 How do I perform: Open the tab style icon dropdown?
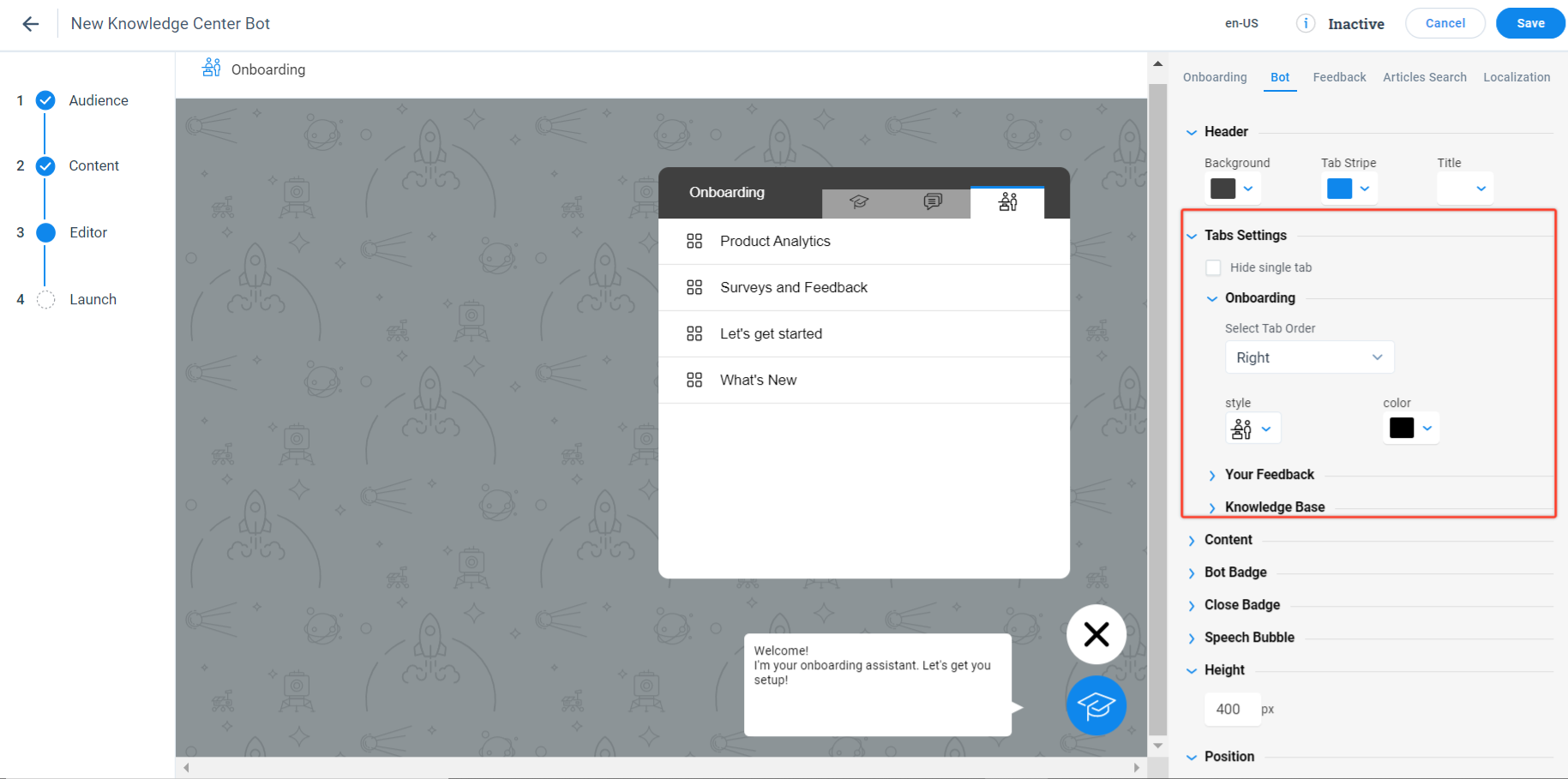point(1253,428)
